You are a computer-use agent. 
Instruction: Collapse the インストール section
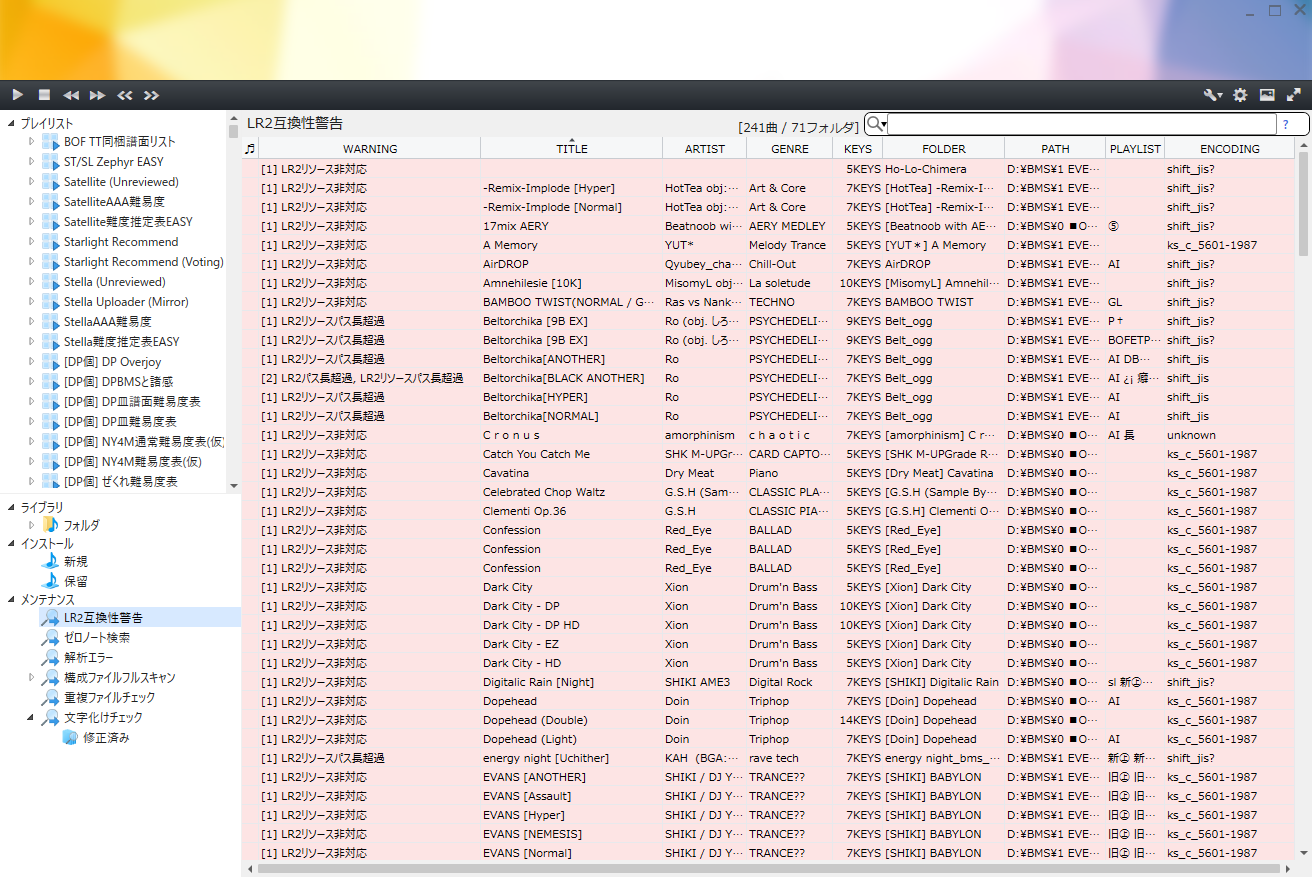click(12, 543)
